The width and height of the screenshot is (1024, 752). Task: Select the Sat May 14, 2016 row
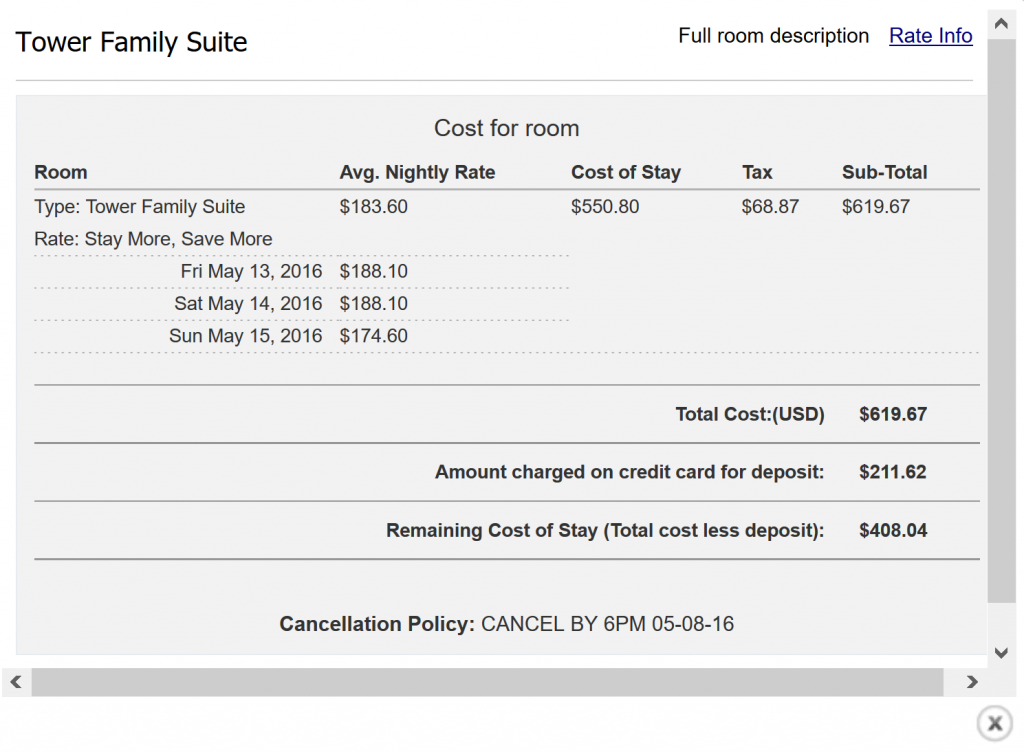coord(248,304)
